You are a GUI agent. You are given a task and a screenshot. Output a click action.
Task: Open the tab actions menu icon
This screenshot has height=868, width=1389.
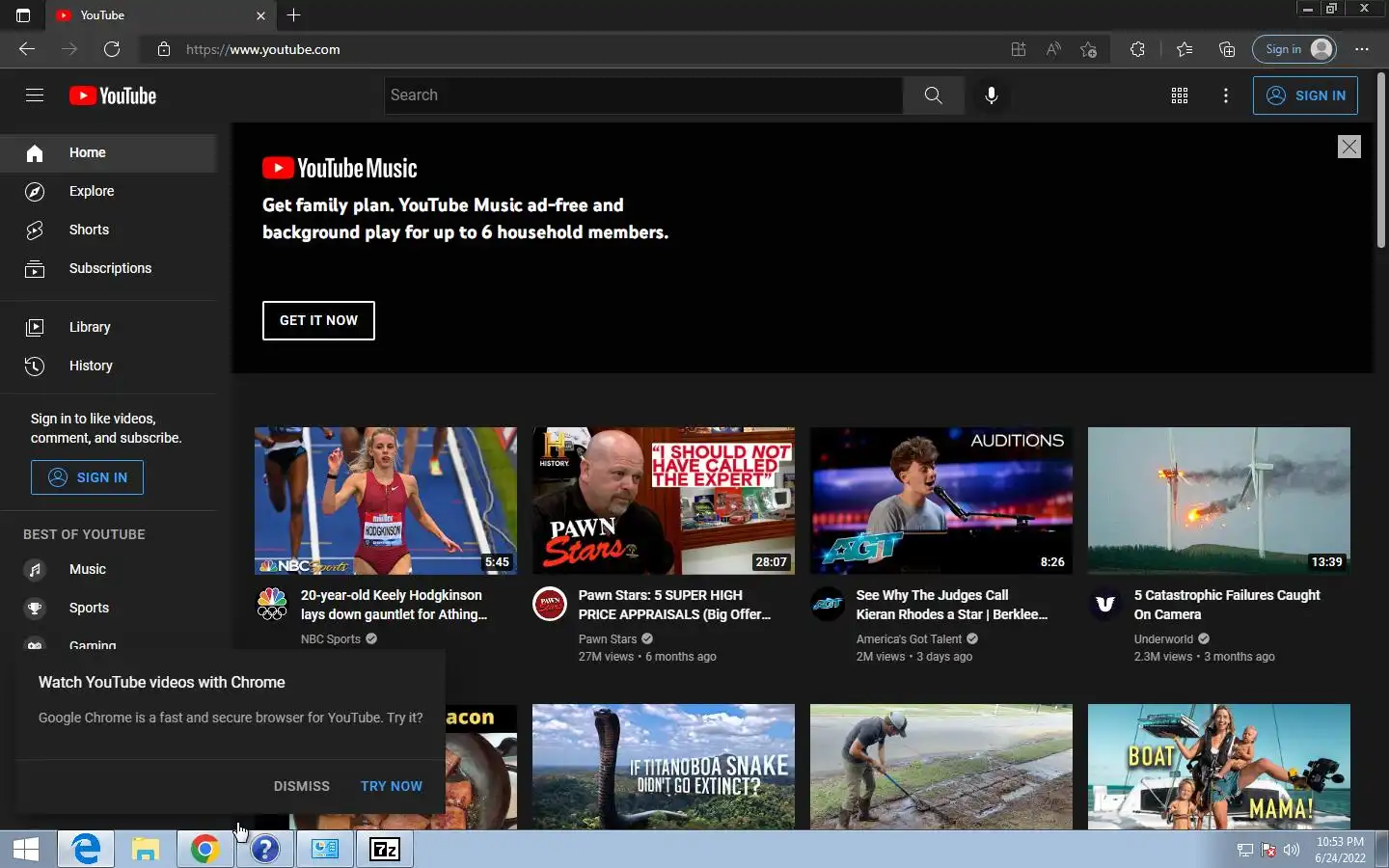(x=23, y=15)
